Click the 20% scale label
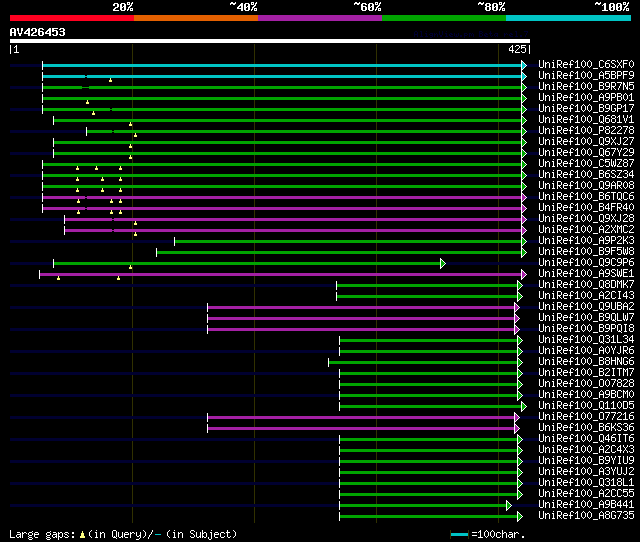This screenshot has height=542, width=640. (123, 7)
